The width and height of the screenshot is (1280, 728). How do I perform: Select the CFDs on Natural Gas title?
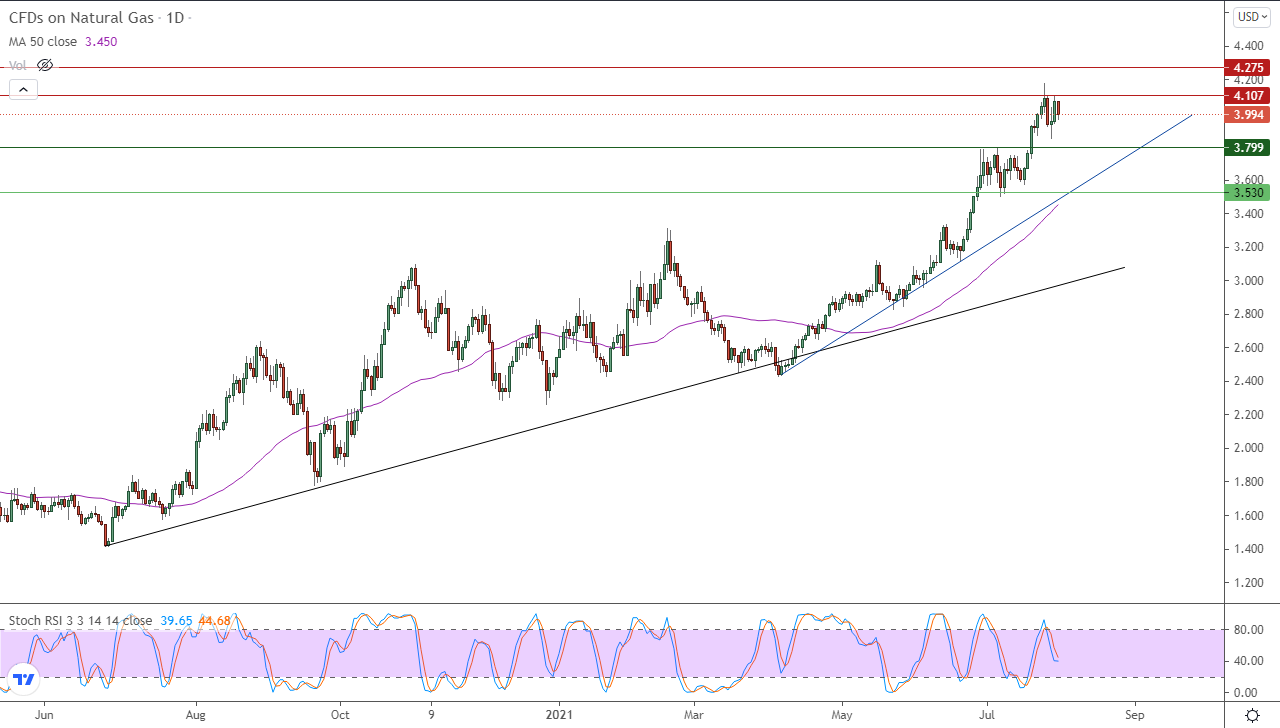82,18
